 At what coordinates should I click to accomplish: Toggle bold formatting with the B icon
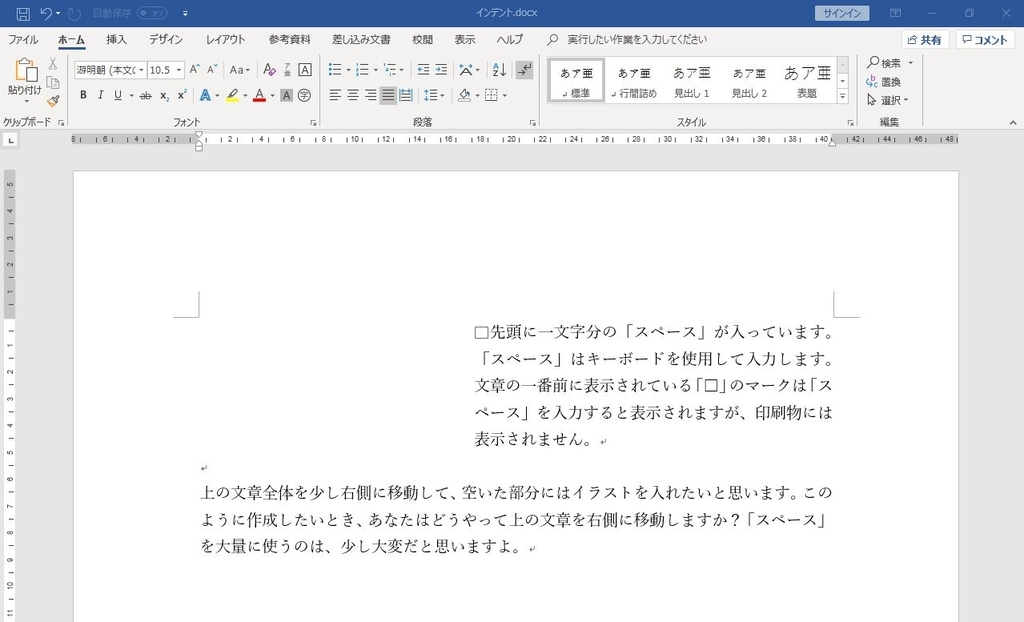pyautogui.click(x=82, y=94)
